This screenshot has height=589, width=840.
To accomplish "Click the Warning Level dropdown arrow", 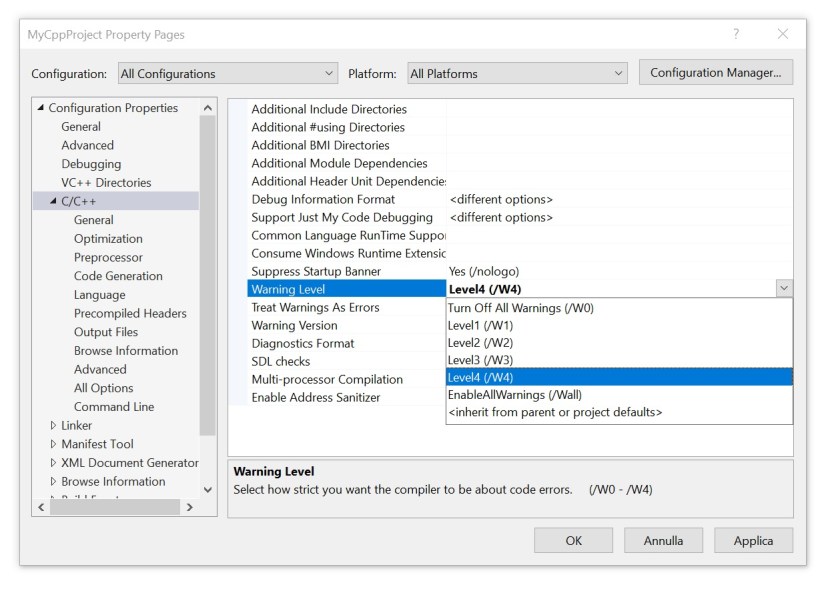I will point(784,288).
